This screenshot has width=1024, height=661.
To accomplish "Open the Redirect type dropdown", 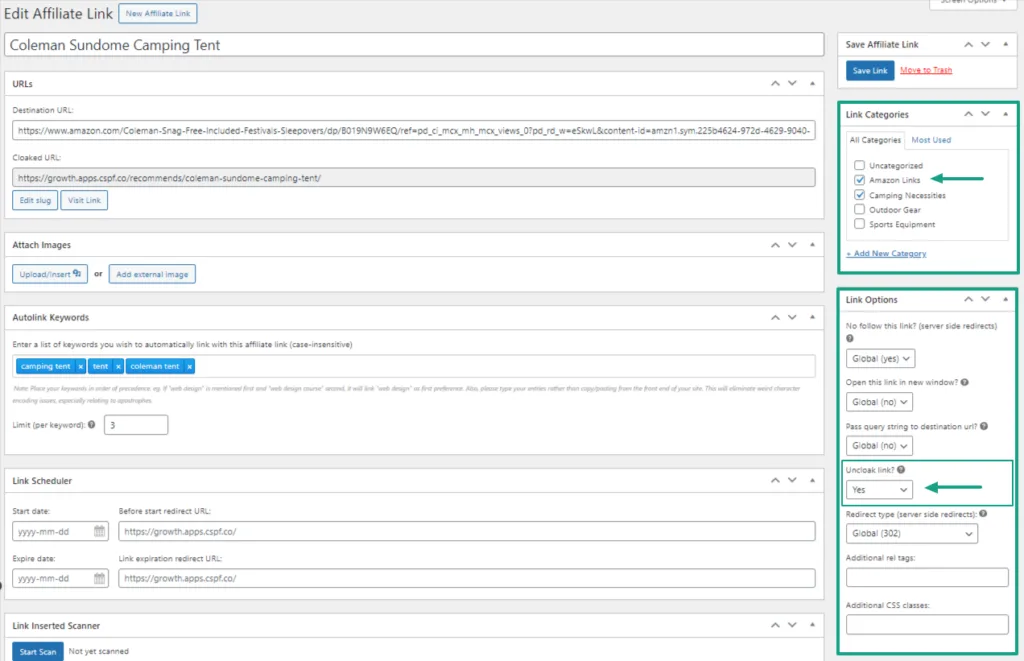I will pos(912,534).
